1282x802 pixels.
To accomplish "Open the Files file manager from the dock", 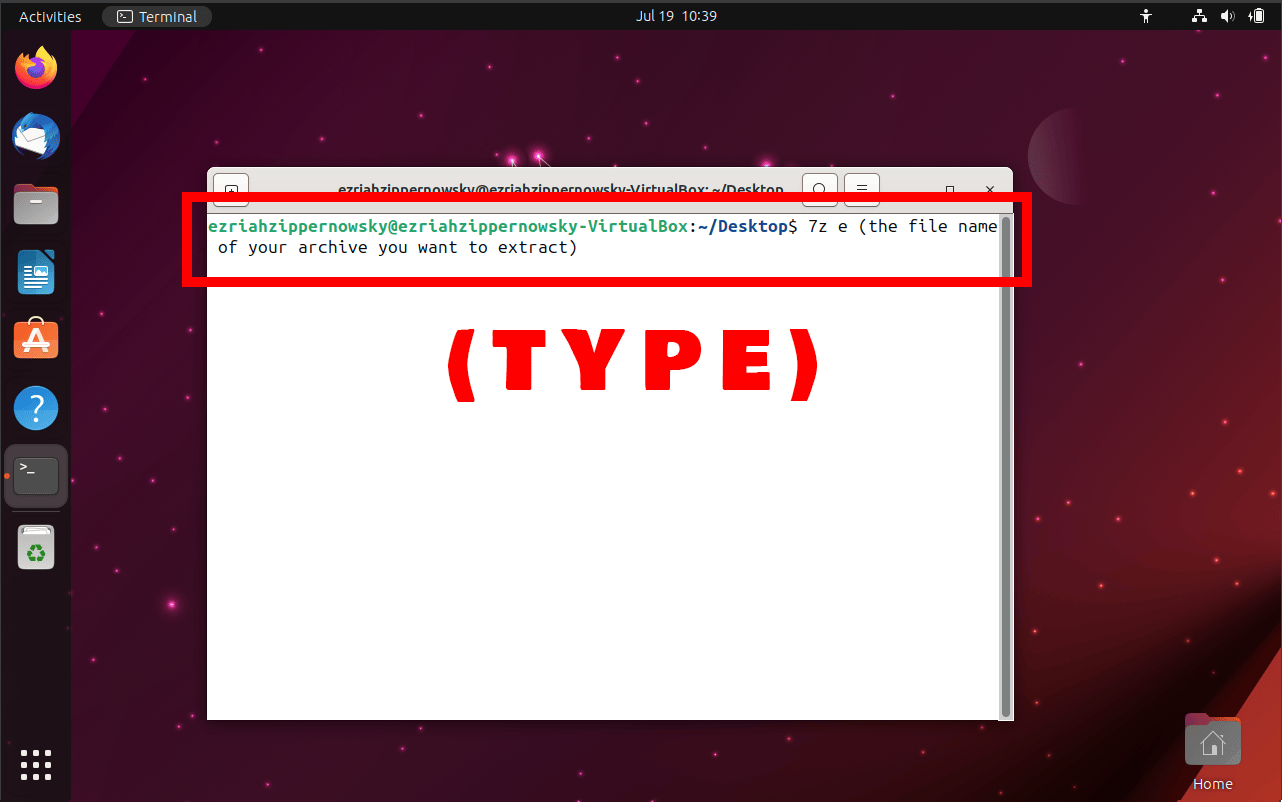I will pyautogui.click(x=36, y=204).
